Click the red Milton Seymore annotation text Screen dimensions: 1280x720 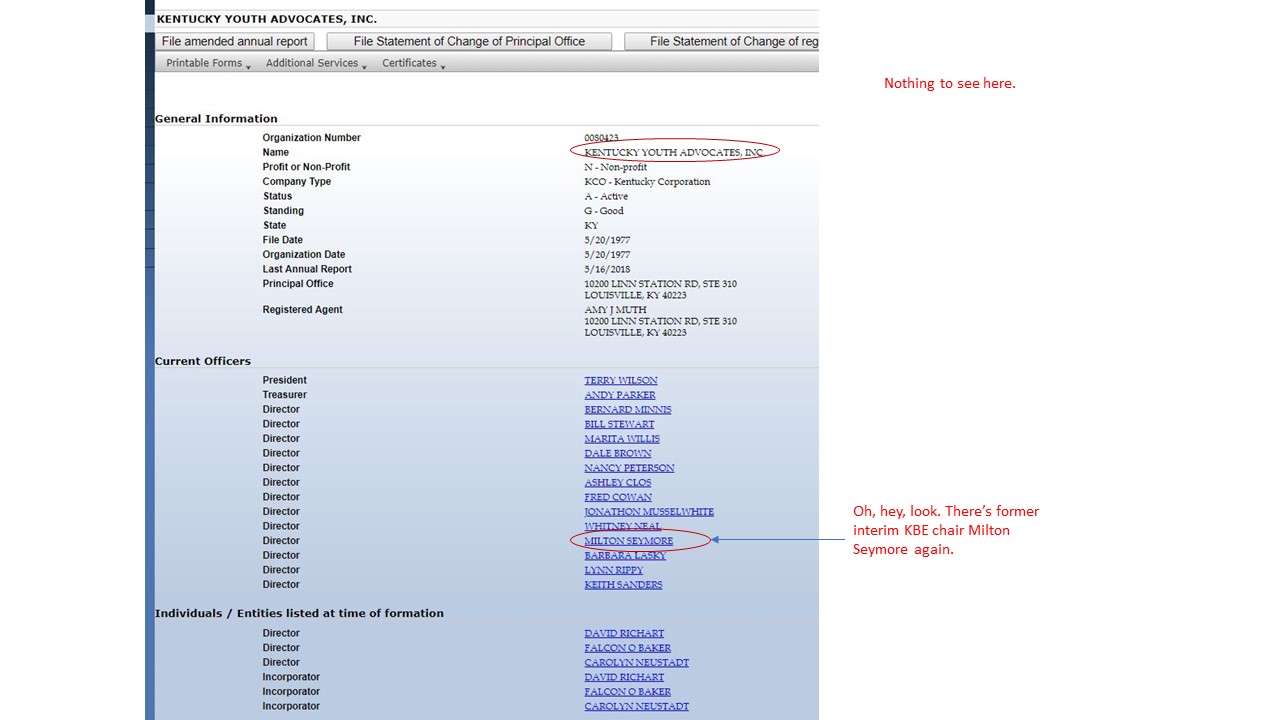(946, 530)
